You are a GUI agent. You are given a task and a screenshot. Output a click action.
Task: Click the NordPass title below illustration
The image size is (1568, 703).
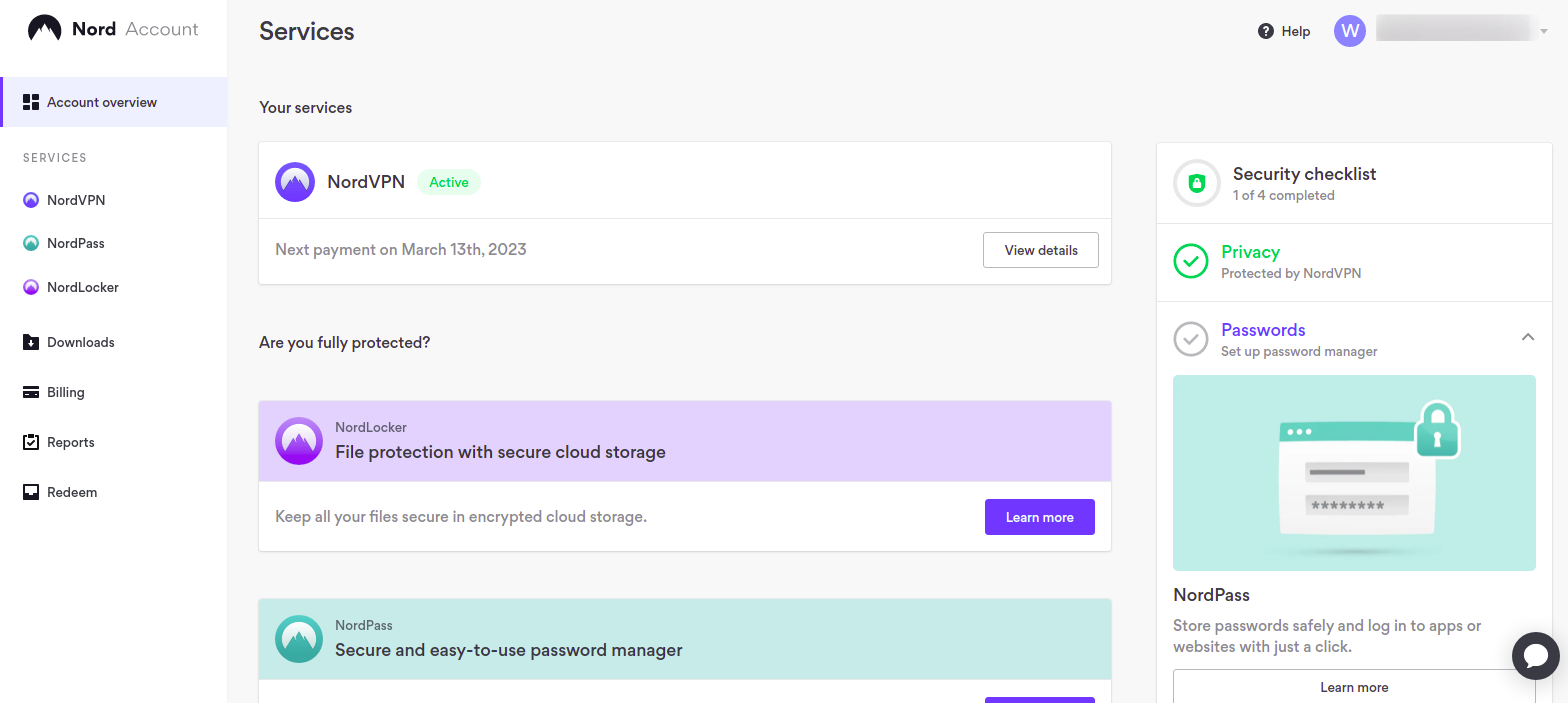pos(1211,595)
